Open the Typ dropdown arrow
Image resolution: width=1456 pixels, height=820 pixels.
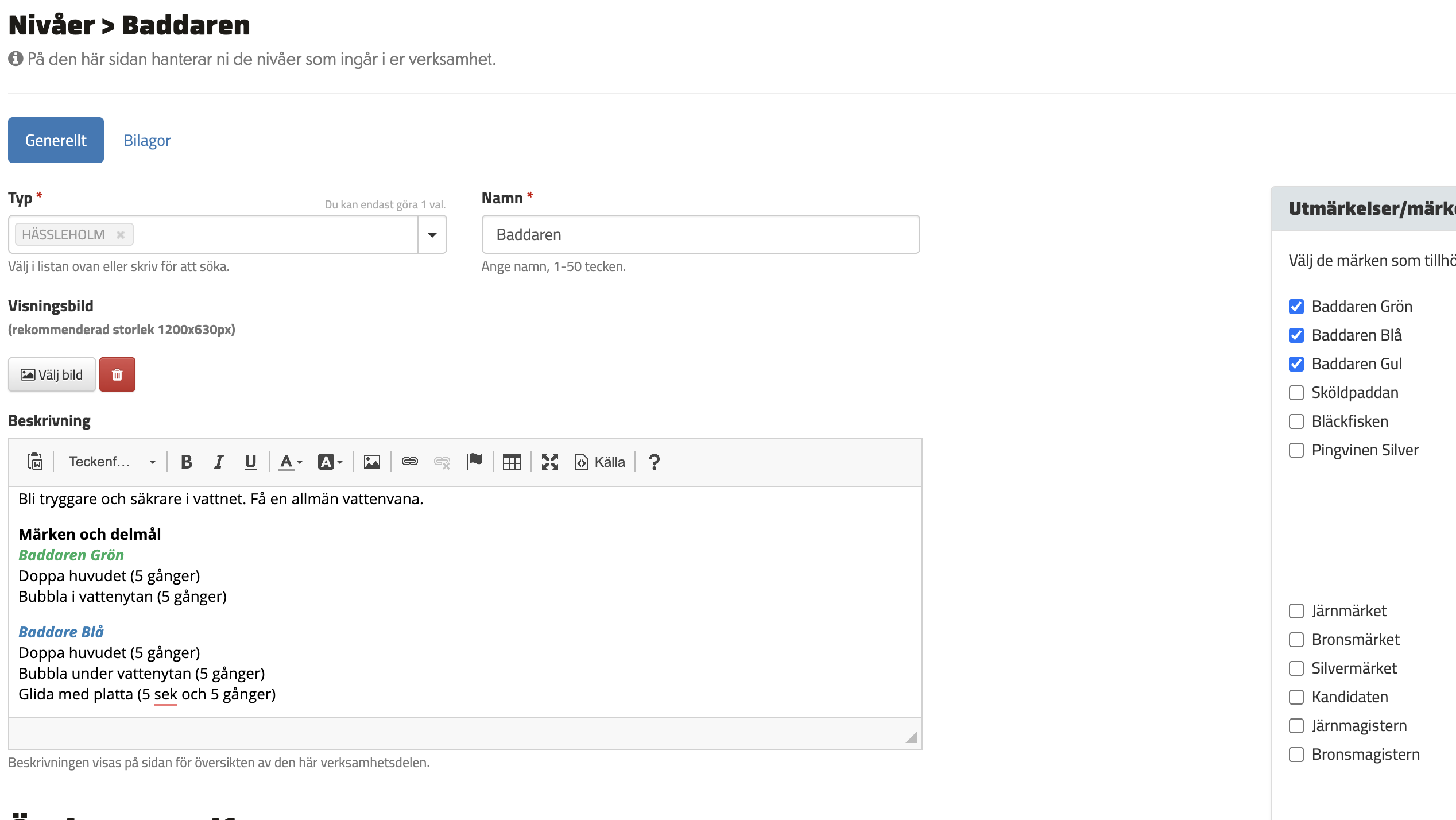pos(432,235)
